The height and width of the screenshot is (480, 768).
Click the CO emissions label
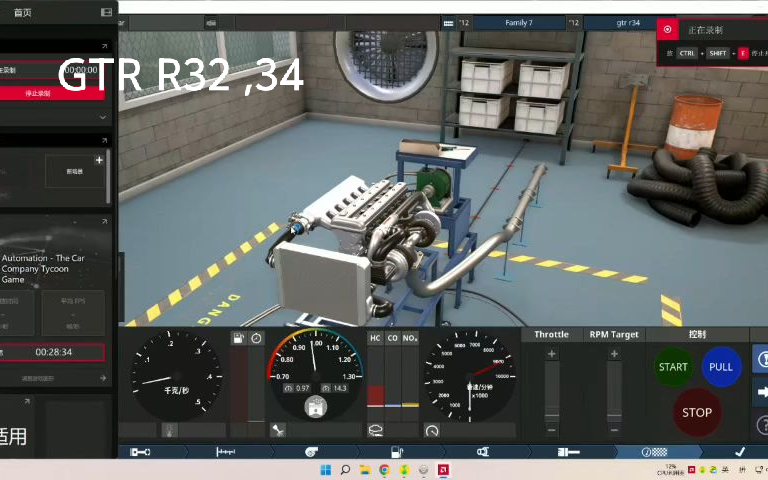click(393, 338)
